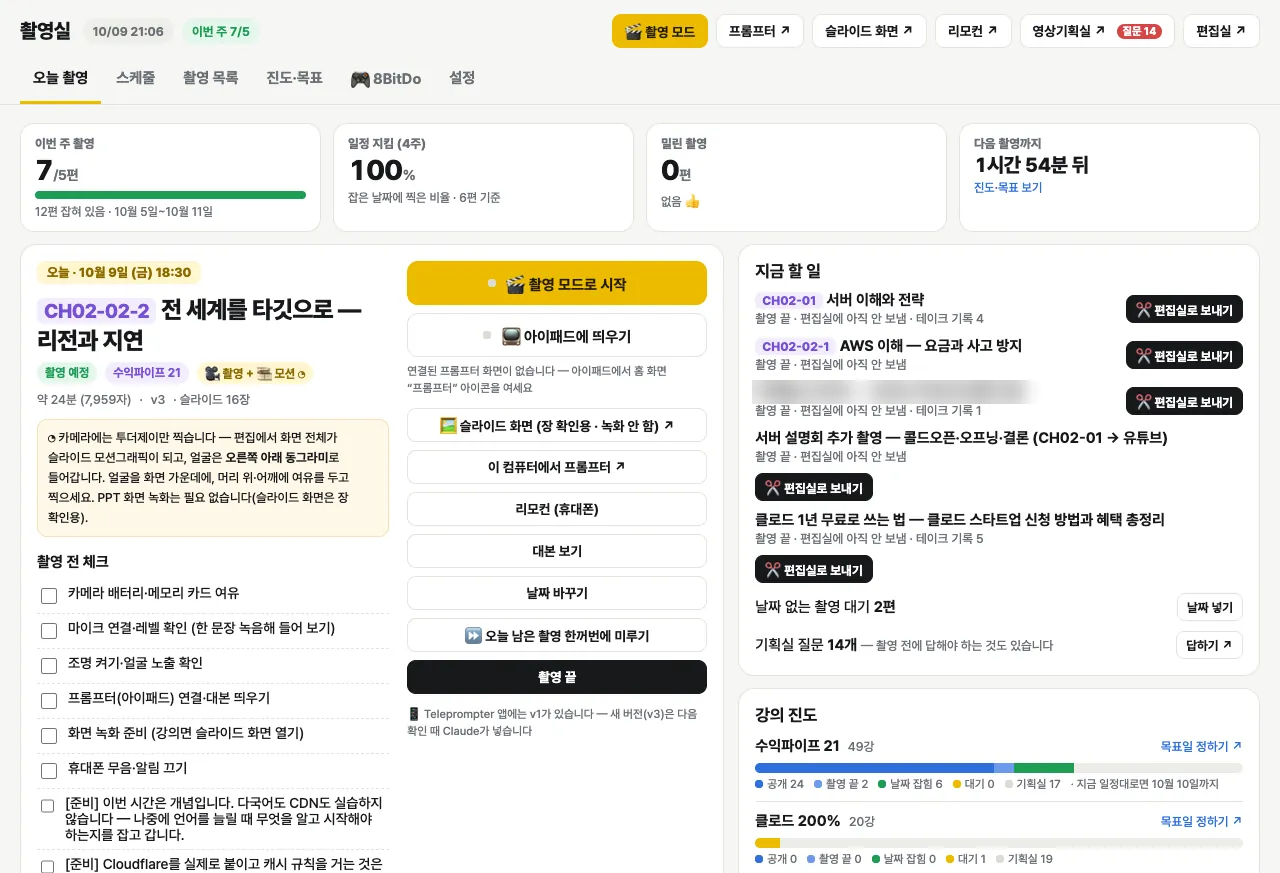
Task: Check the [준비] 이번 시간은 개념입니다 item
Action: 48,806
